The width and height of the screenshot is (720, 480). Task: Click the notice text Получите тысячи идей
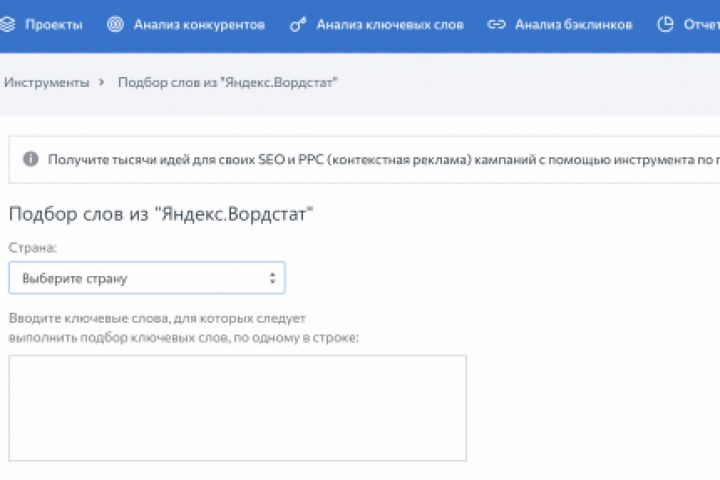point(383,159)
